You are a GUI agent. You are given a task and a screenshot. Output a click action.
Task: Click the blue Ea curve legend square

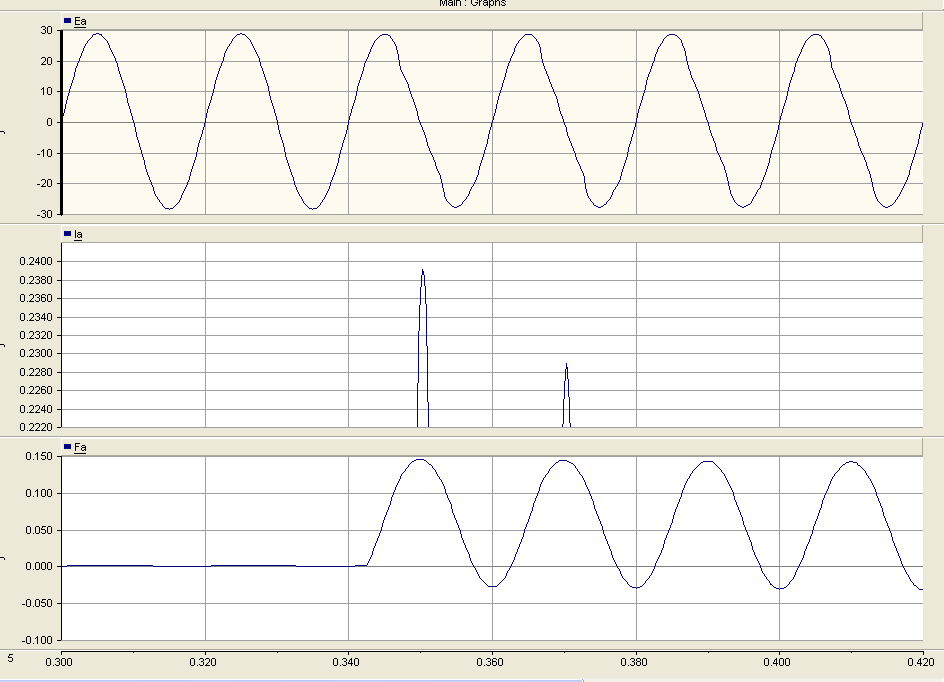[67, 21]
